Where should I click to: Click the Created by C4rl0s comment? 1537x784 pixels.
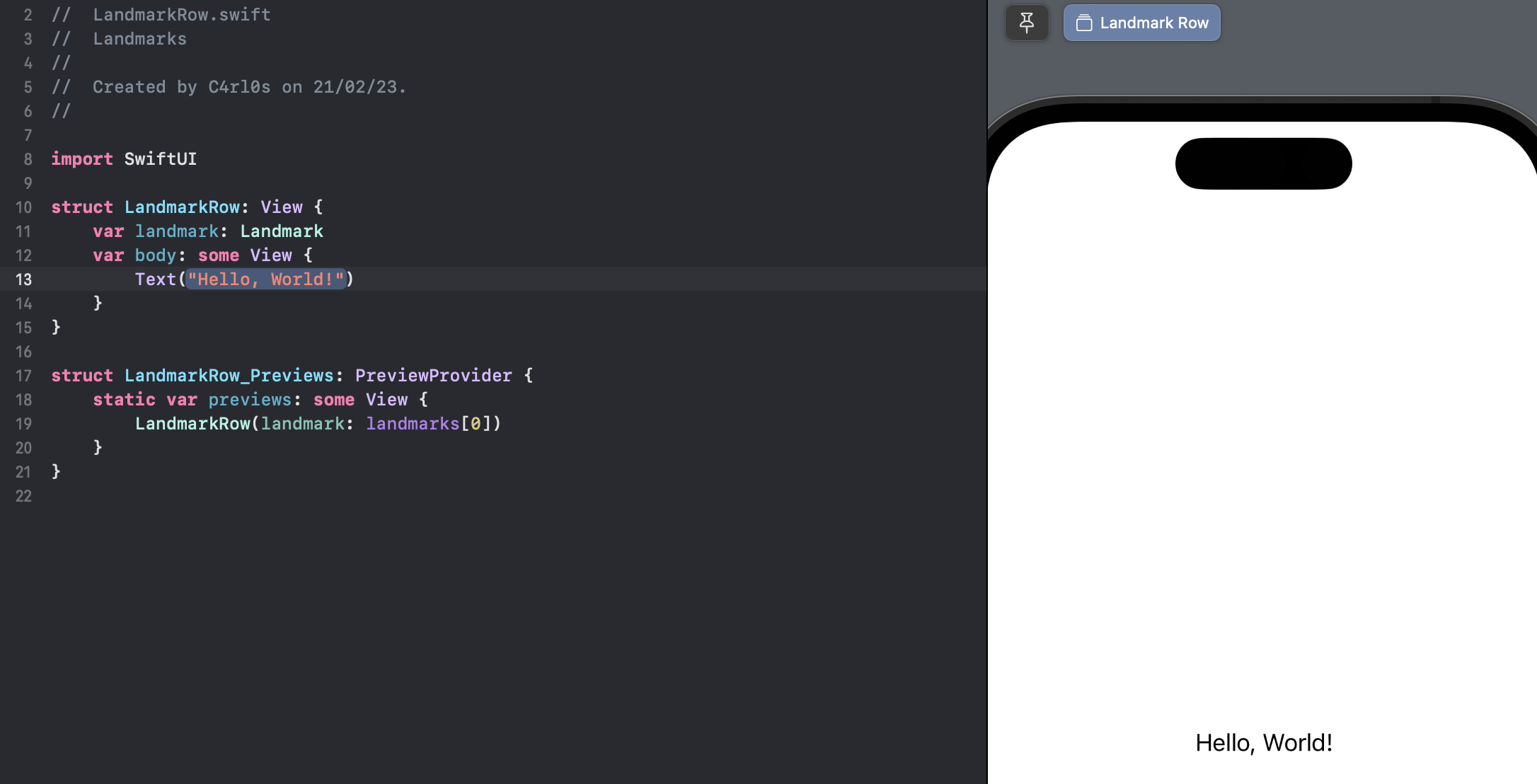pyautogui.click(x=249, y=87)
